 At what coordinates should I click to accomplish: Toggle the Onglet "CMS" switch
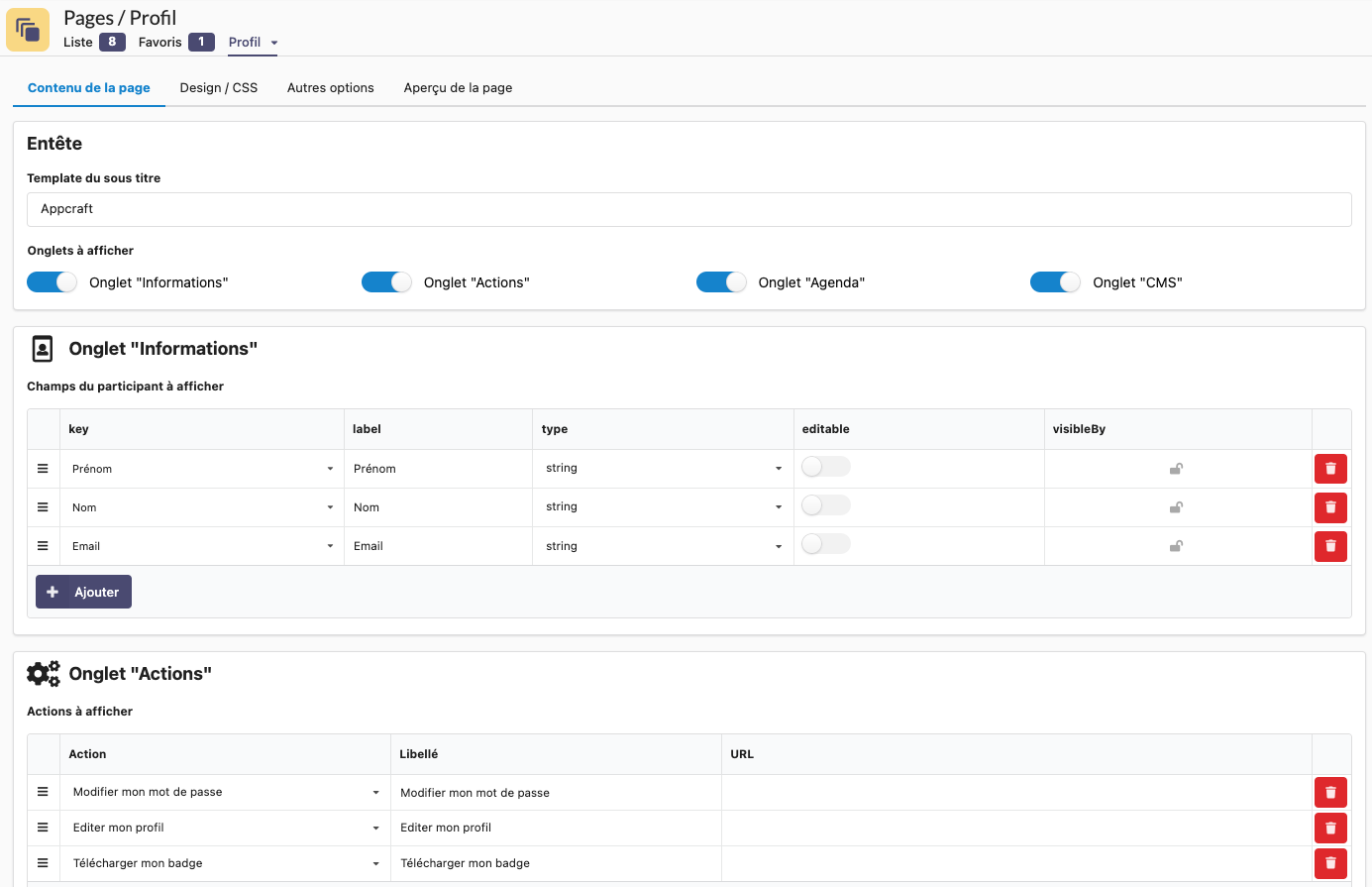(x=1055, y=282)
